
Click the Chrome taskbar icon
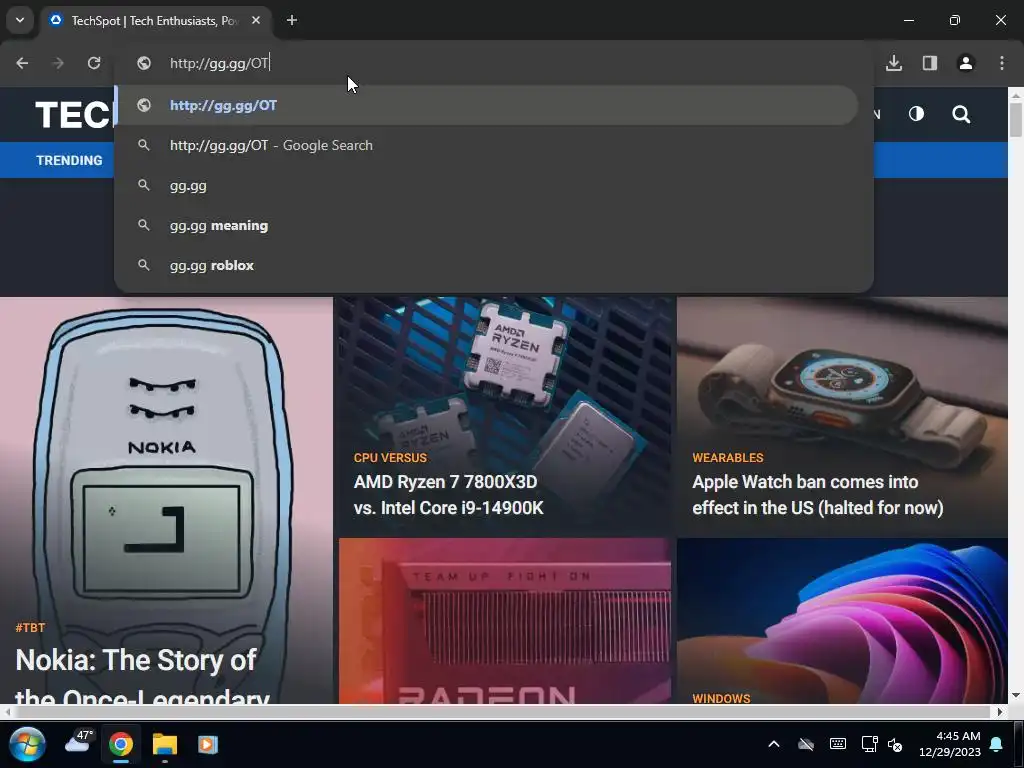pyautogui.click(x=121, y=744)
